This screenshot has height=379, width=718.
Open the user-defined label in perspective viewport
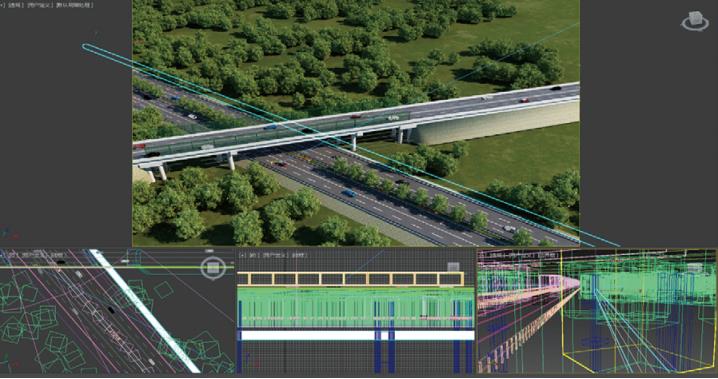pos(39,5)
